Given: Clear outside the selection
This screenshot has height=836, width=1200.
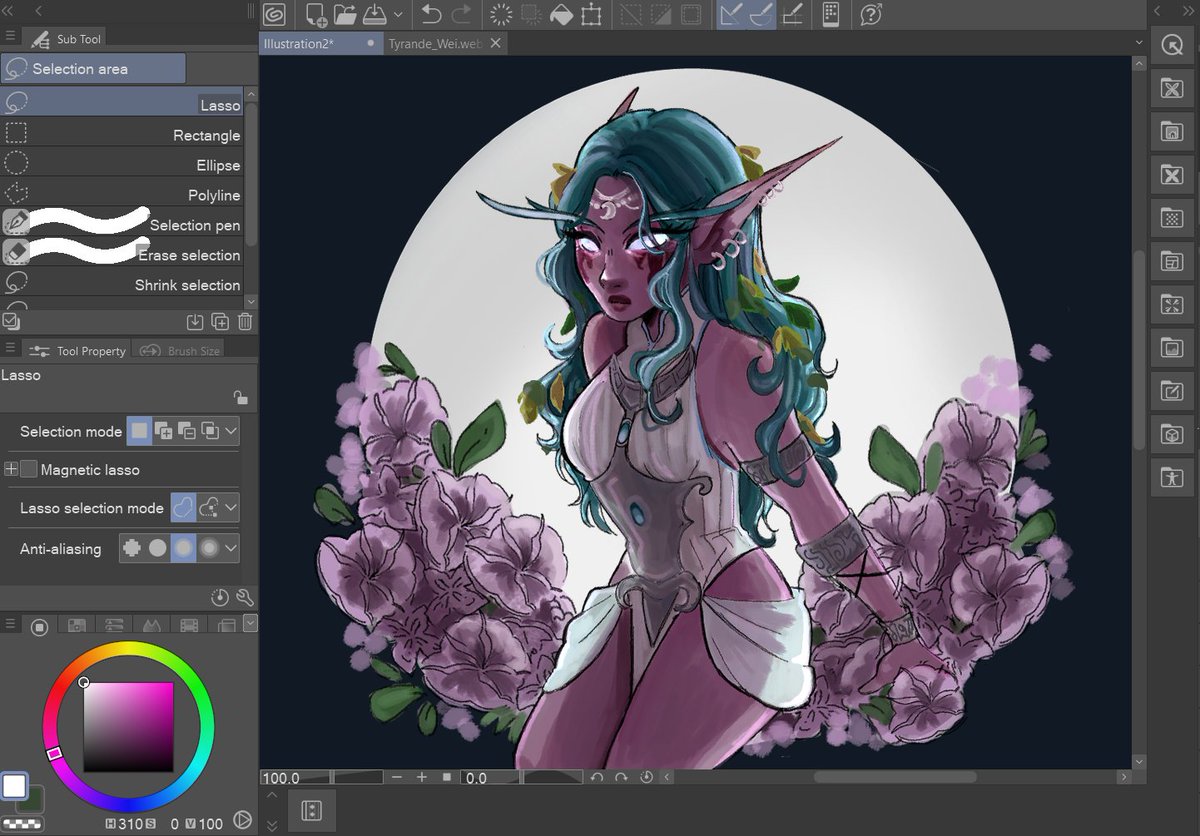Looking at the screenshot, I should [x=532, y=15].
